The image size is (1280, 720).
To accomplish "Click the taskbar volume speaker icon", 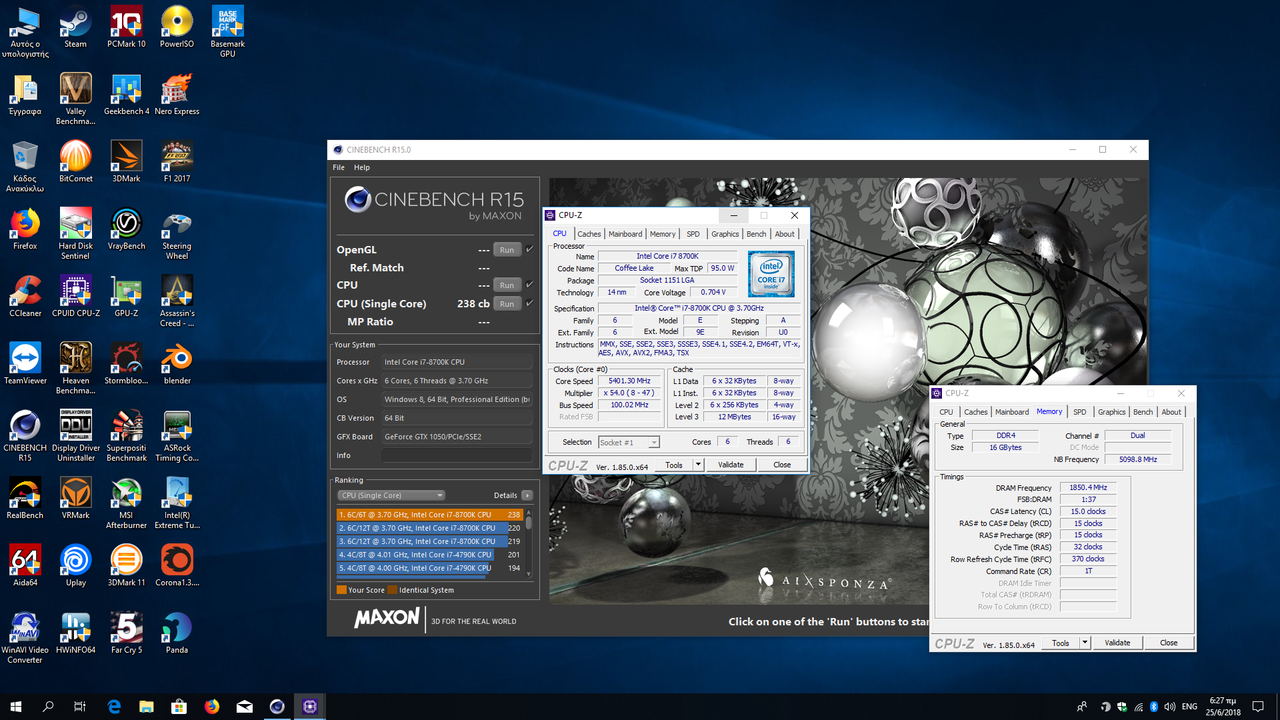I will pos(1170,706).
